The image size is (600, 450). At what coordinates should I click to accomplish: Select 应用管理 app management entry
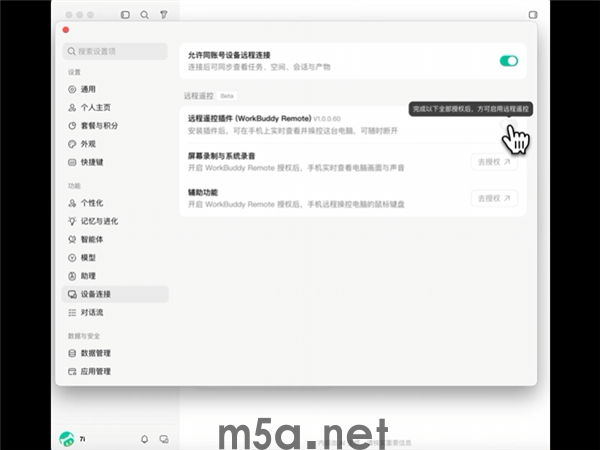[x=115, y=372]
